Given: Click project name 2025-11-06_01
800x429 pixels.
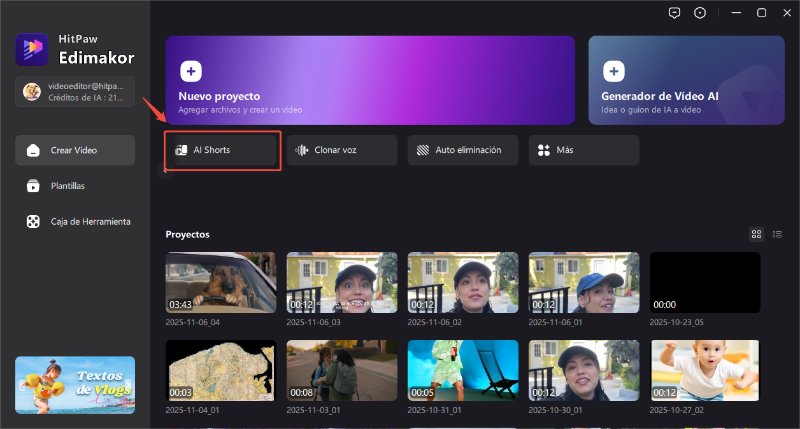Looking at the screenshot, I should pos(555,322).
